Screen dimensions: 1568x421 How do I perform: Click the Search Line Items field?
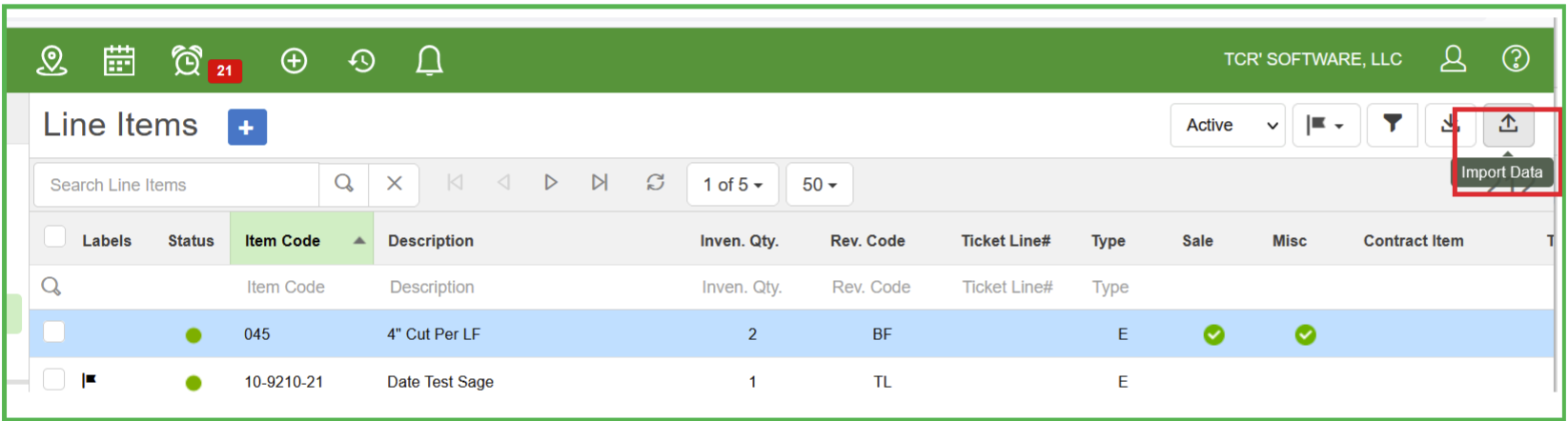pyautogui.click(x=176, y=185)
